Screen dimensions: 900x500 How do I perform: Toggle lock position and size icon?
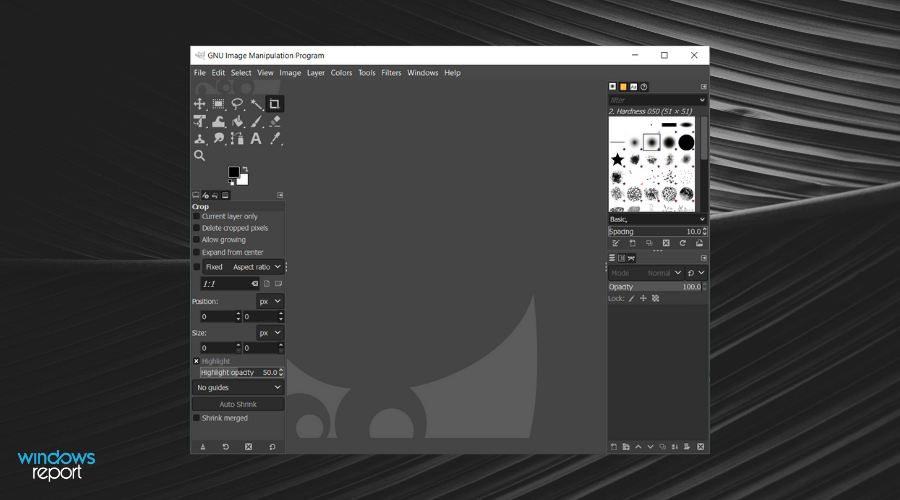[x=643, y=299]
